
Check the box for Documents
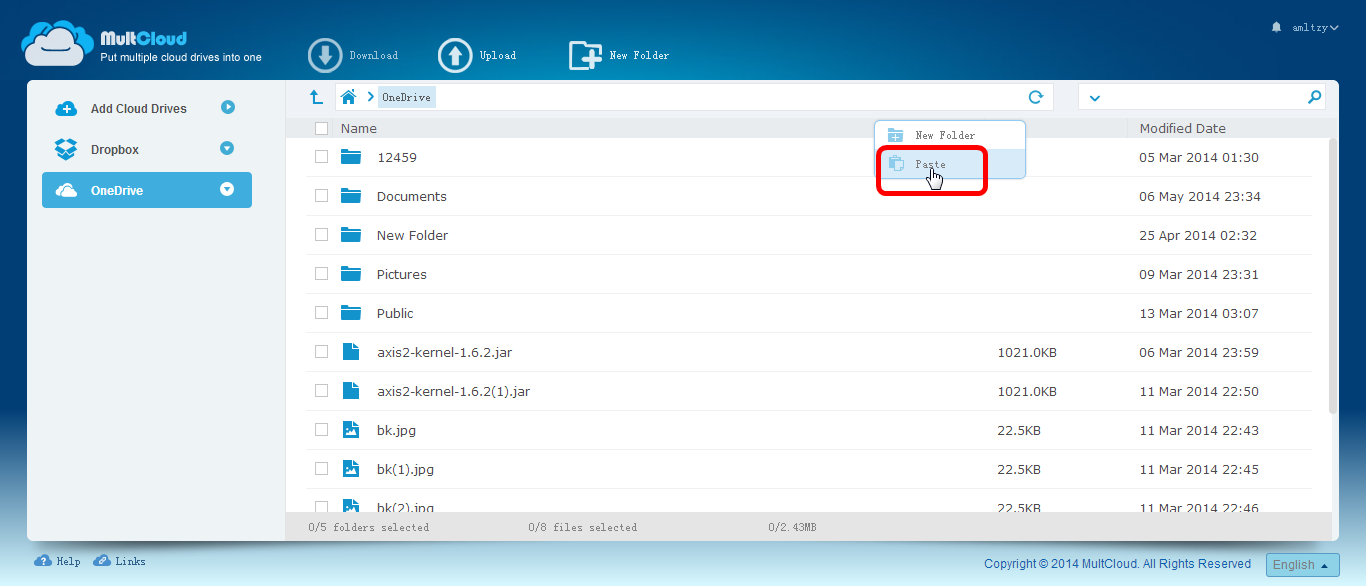(x=321, y=196)
